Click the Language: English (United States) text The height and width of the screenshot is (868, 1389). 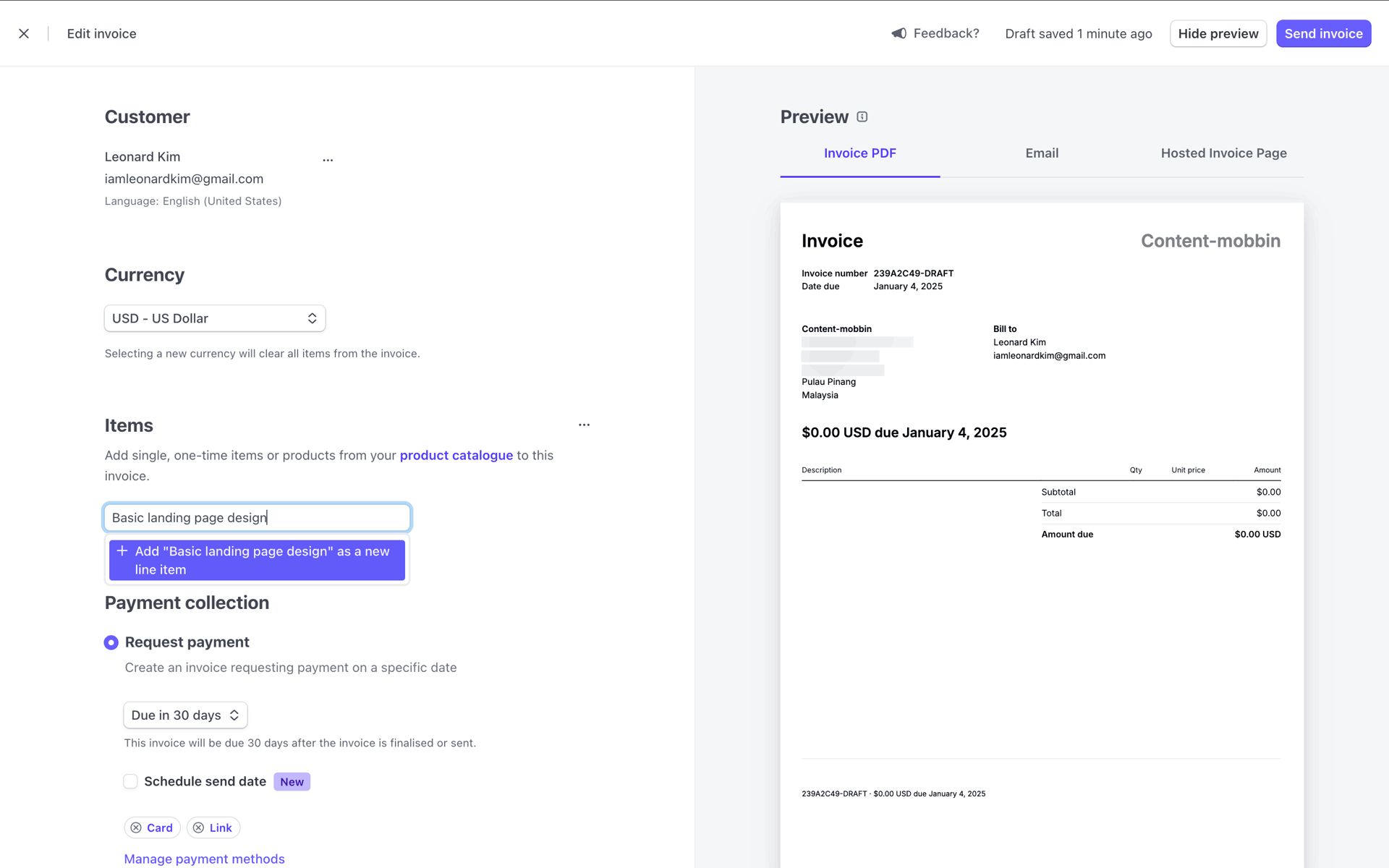pos(193,201)
